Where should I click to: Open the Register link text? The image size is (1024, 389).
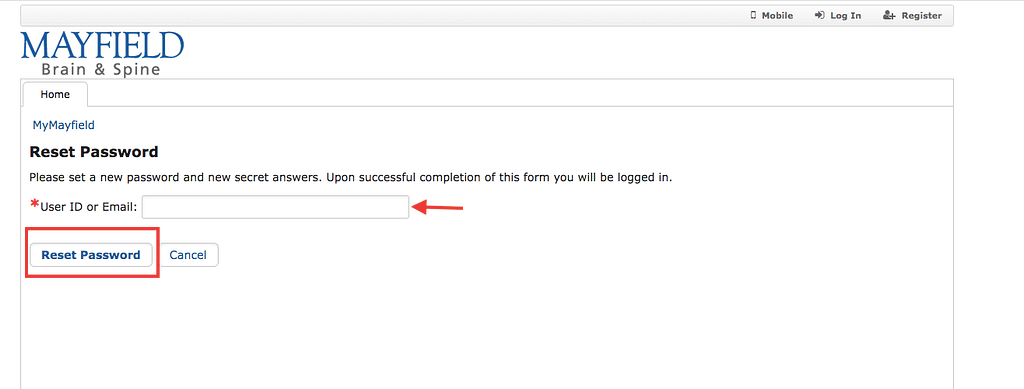pos(921,16)
